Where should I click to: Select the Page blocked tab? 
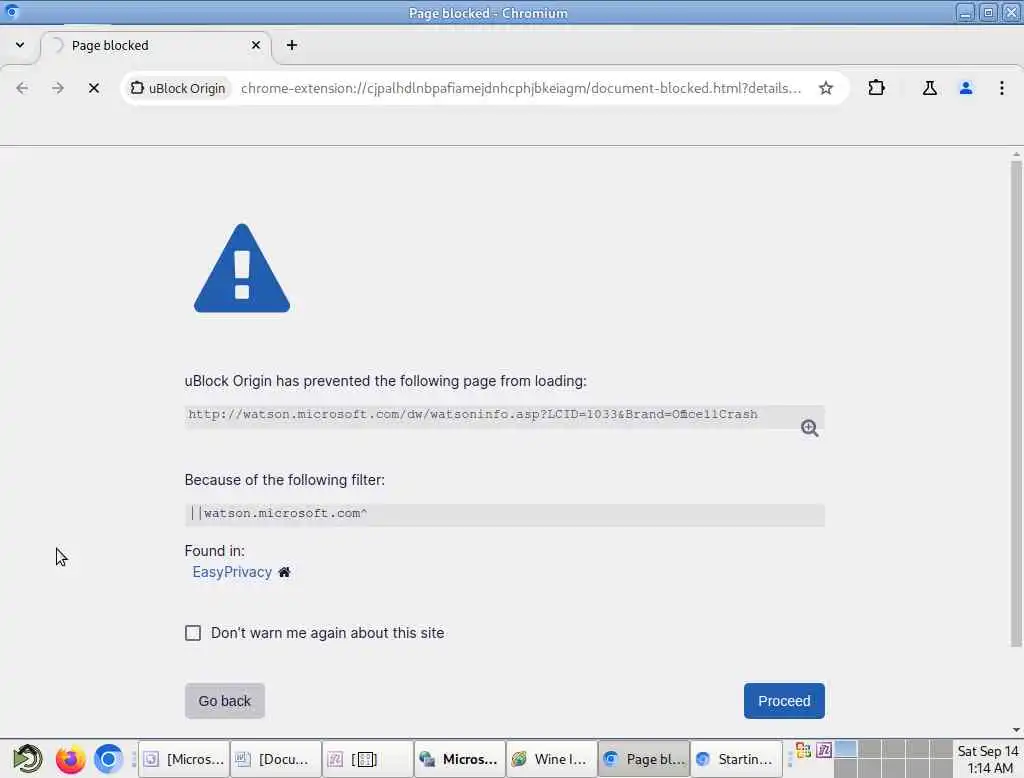(156, 46)
